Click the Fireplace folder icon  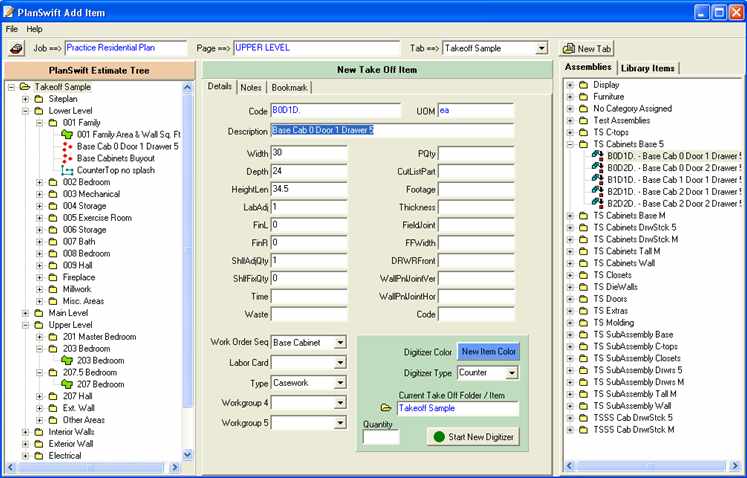[53, 277]
